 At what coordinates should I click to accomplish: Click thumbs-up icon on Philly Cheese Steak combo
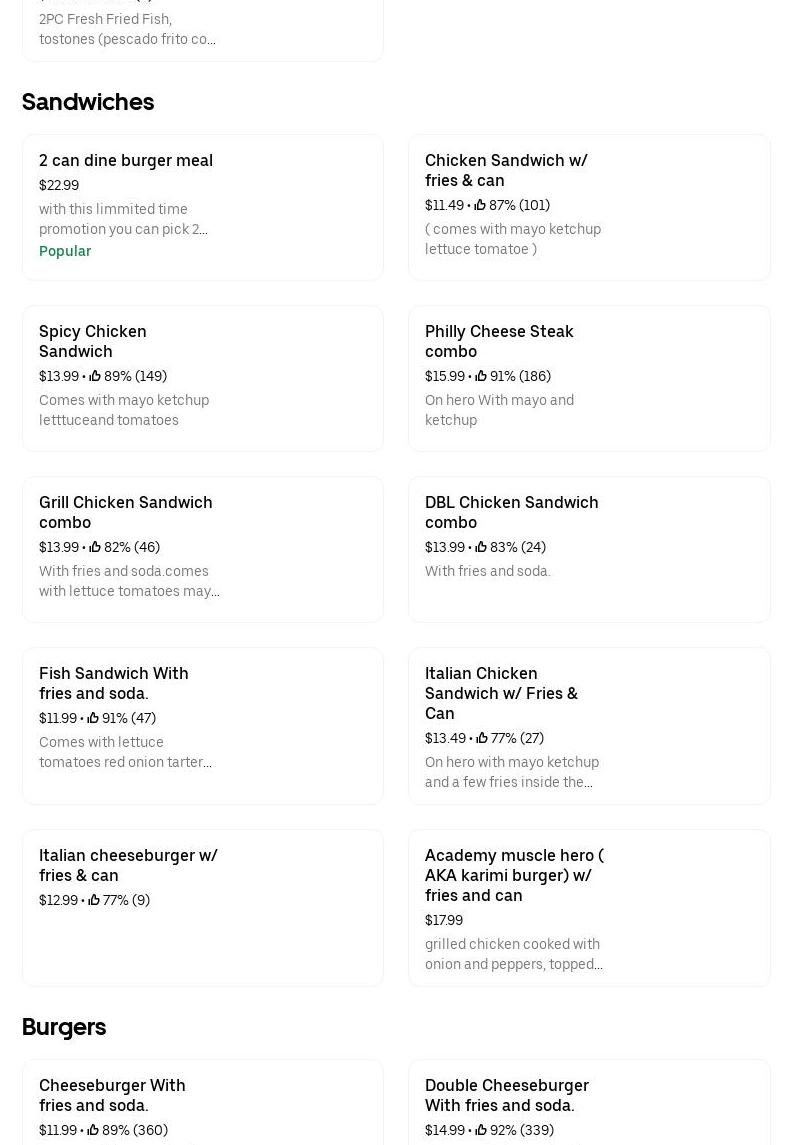coord(481,376)
